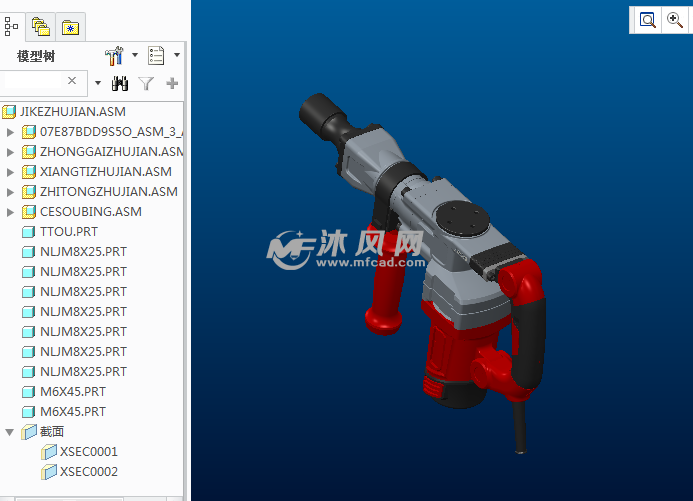Click the tree display list icon
This screenshot has height=501, width=693.
click(x=156, y=56)
